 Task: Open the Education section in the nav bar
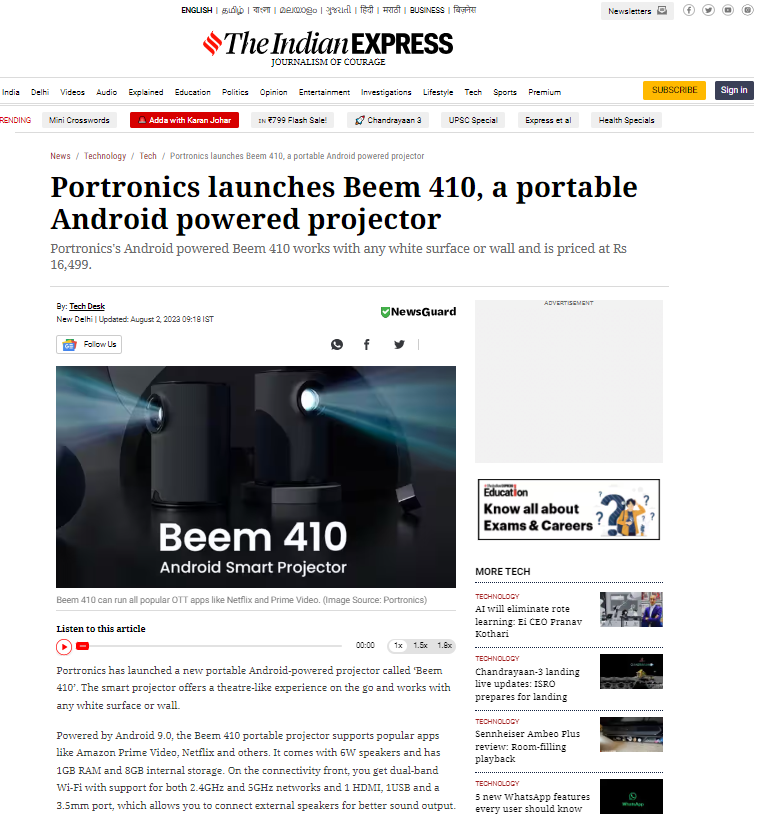(x=192, y=92)
